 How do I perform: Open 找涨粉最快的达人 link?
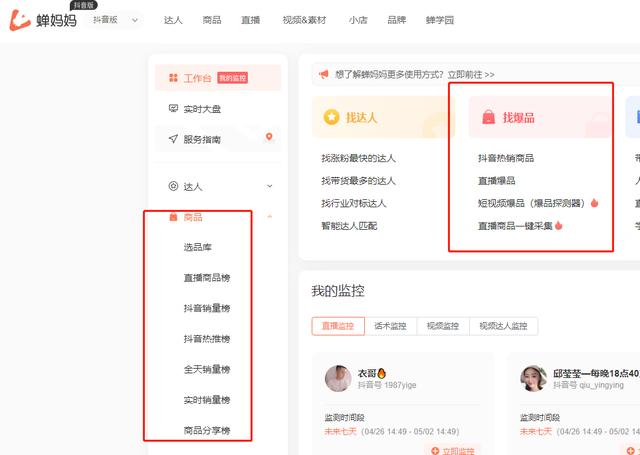coord(358,158)
